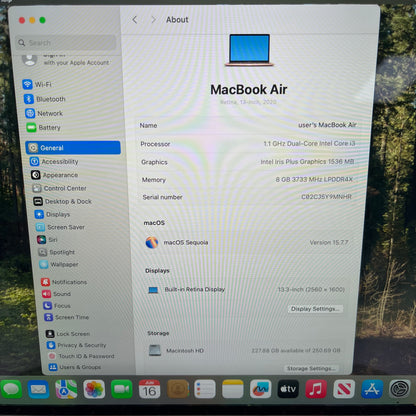Open Battery settings in sidebar
The height and width of the screenshot is (416, 416).
point(44,127)
